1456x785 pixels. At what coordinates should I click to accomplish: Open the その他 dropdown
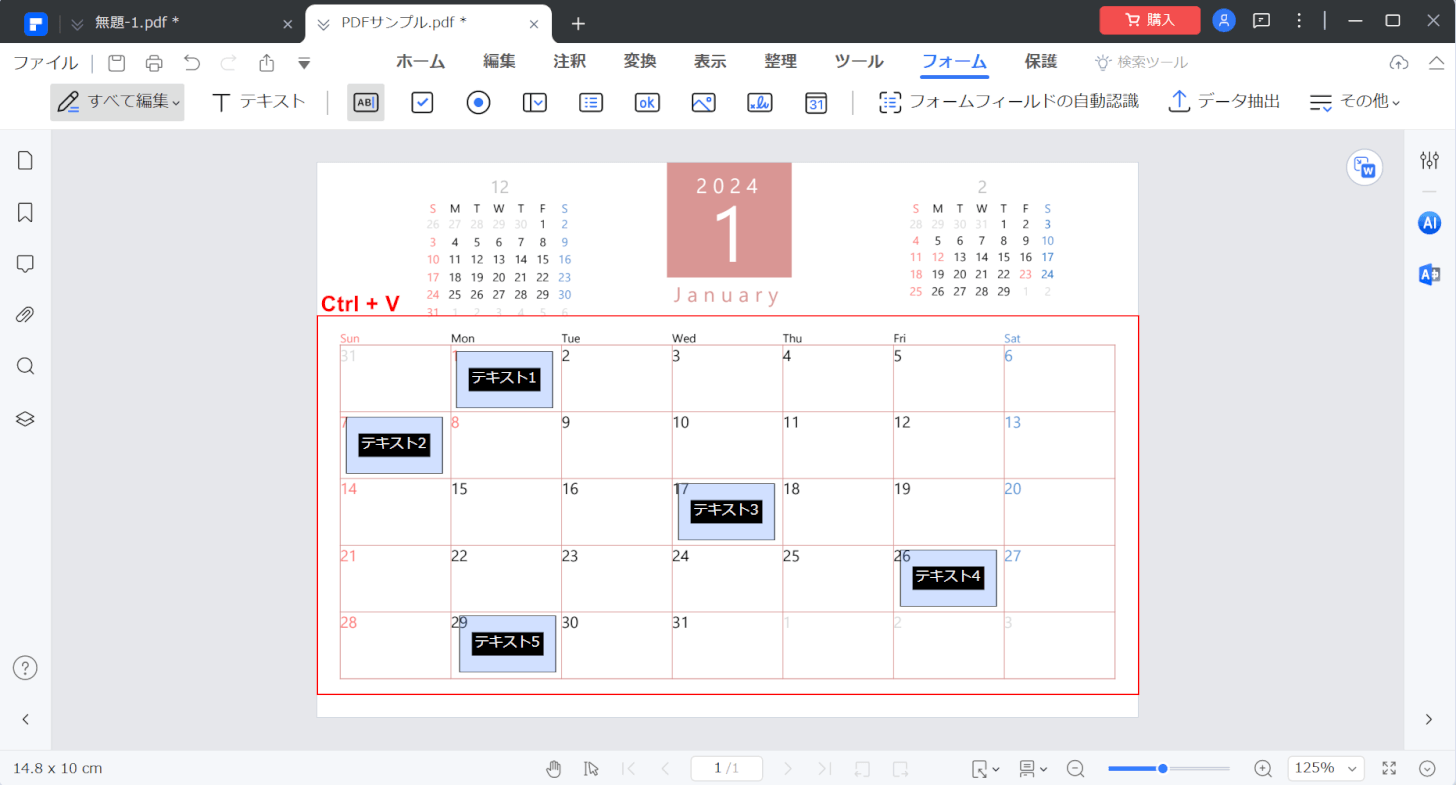pos(1355,102)
